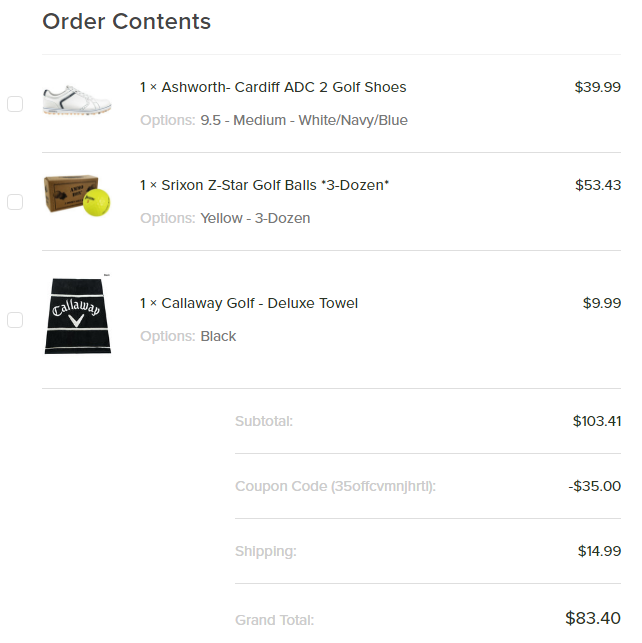
Task: Tick the checkbox for Ashworth golf shoes
Action: [x=15, y=104]
